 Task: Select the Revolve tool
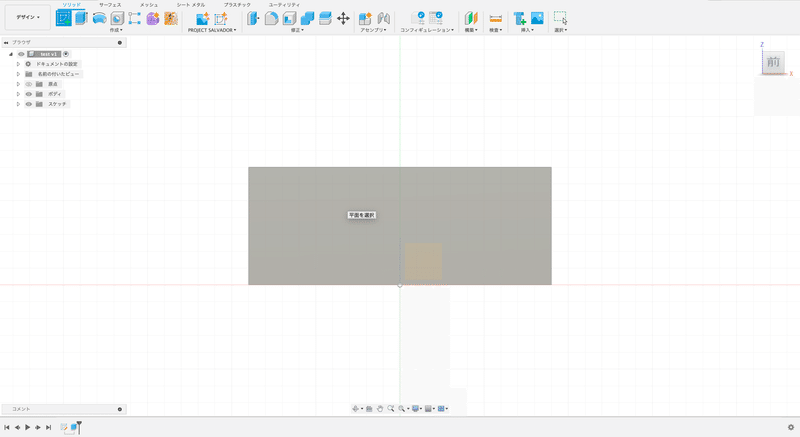click(99, 18)
